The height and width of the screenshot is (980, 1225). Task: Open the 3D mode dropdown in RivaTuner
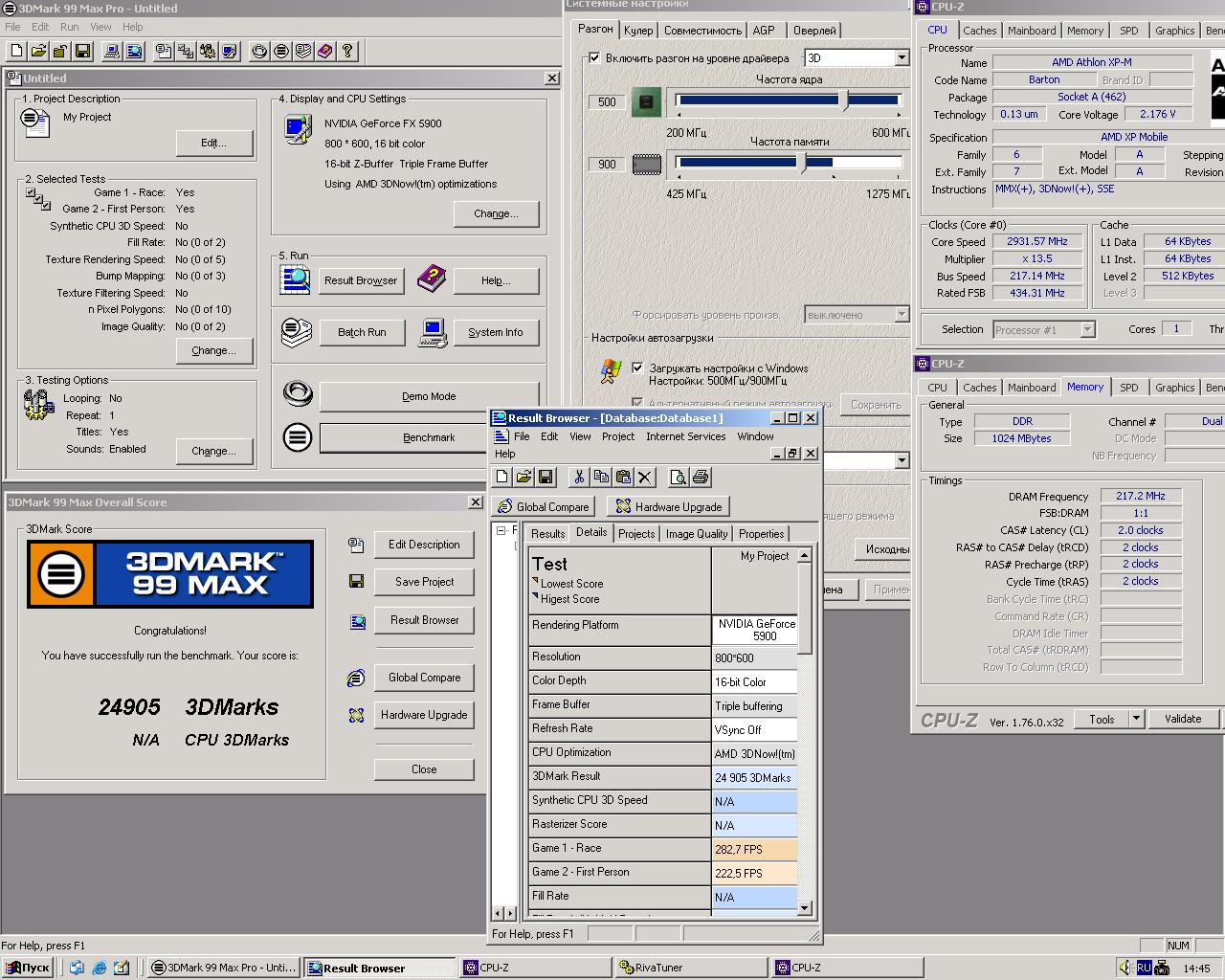click(902, 58)
